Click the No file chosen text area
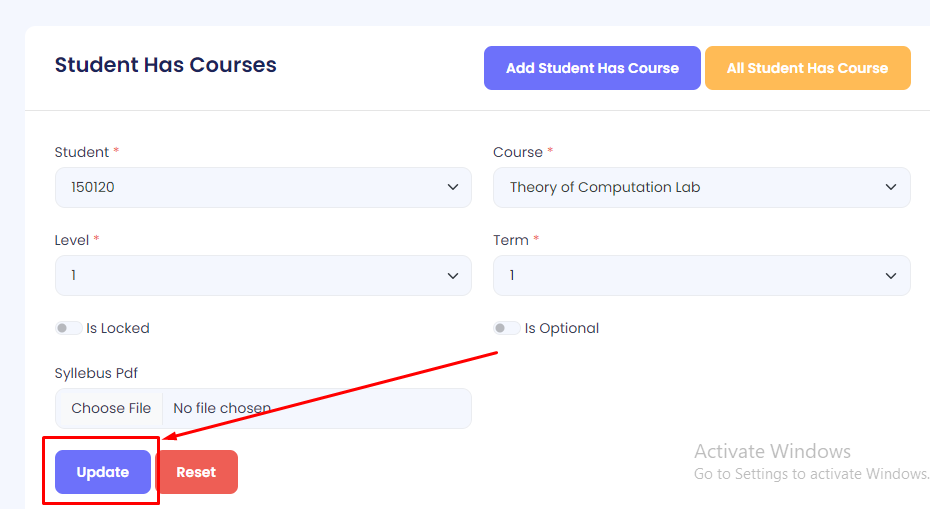This screenshot has width=930, height=509. point(222,408)
